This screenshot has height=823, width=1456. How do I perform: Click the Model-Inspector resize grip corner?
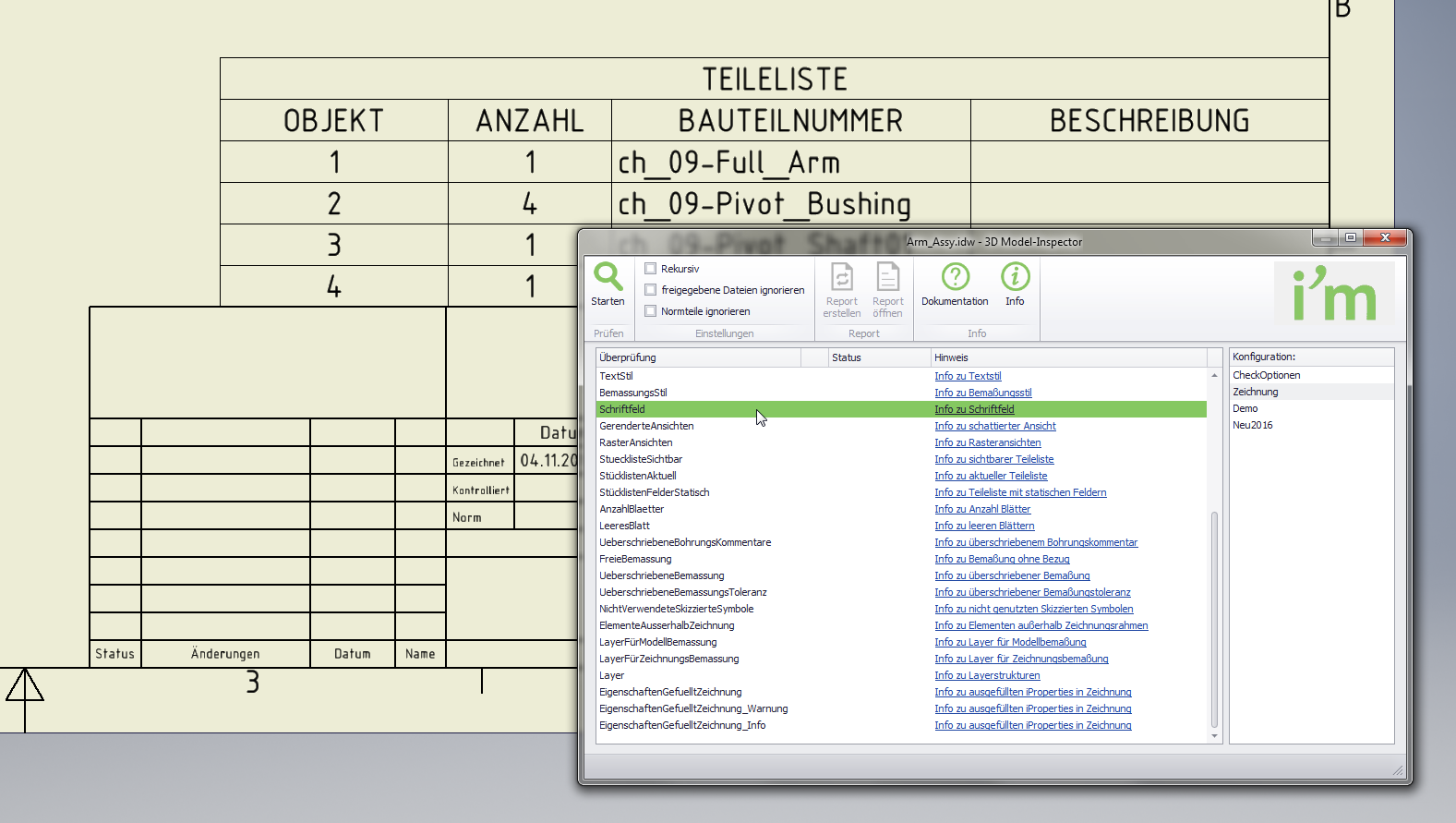(x=1398, y=770)
